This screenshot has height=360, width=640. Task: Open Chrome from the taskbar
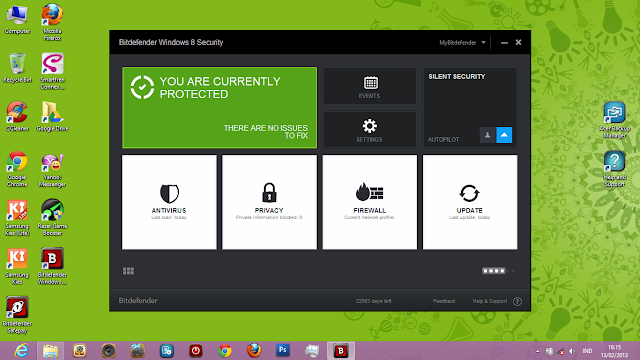(x=224, y=351)
